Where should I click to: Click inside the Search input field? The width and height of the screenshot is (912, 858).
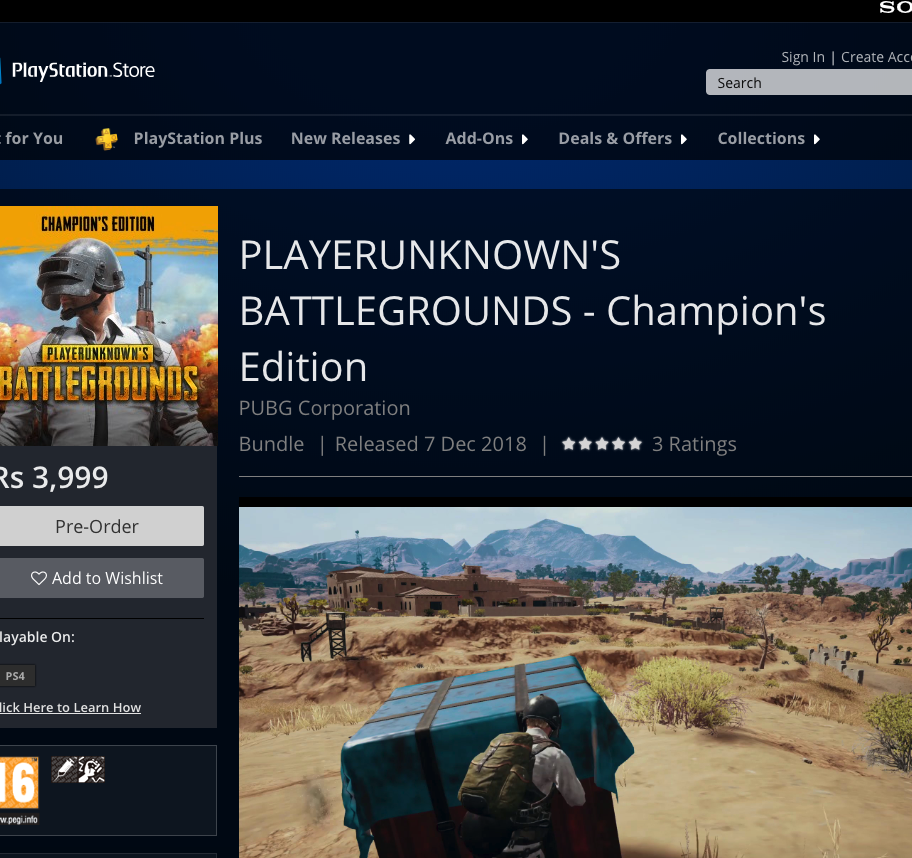click(x=810, y=83)
